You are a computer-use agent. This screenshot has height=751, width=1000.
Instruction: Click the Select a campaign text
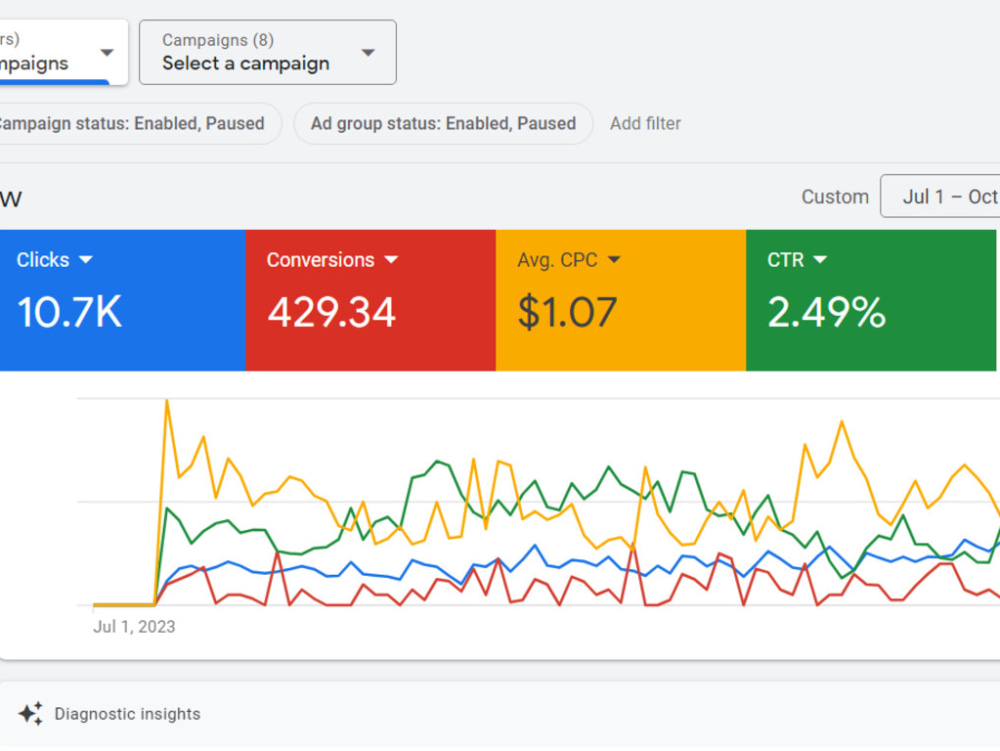click(x=246, y=63)
